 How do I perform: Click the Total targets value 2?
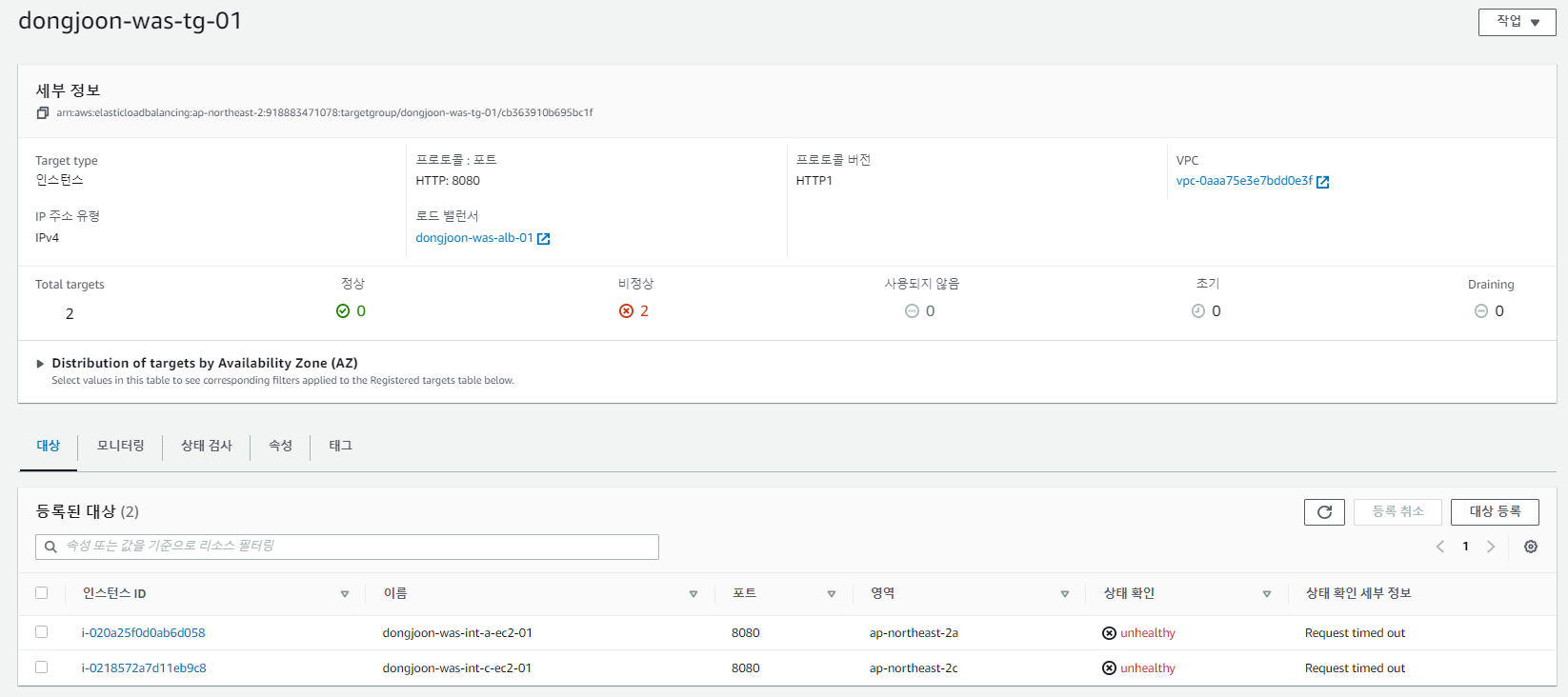(70, 314)
